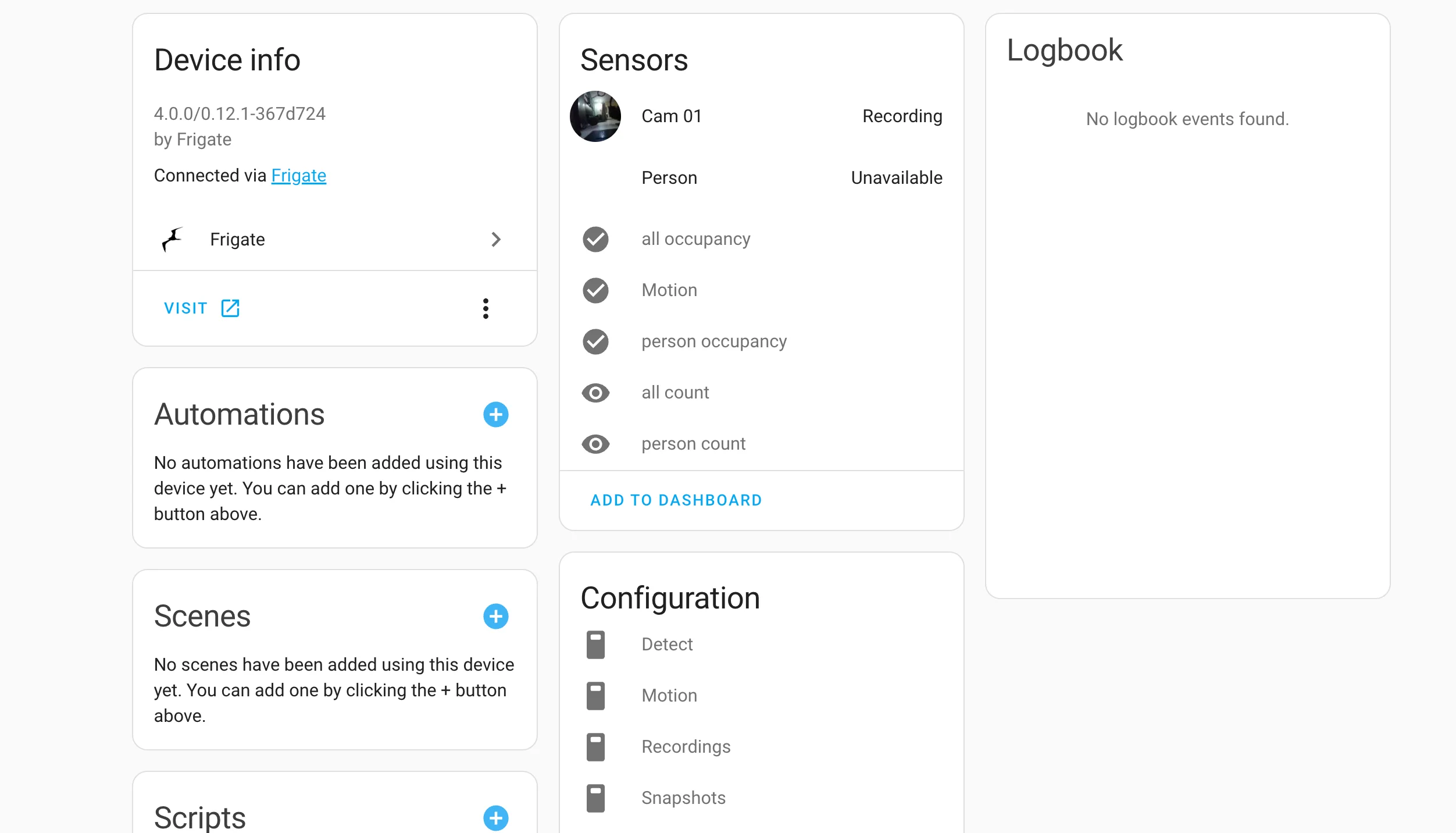This screenshot has height=833, width=1456.
Task: Open the Frigate integration link
Action: (298, 176)
